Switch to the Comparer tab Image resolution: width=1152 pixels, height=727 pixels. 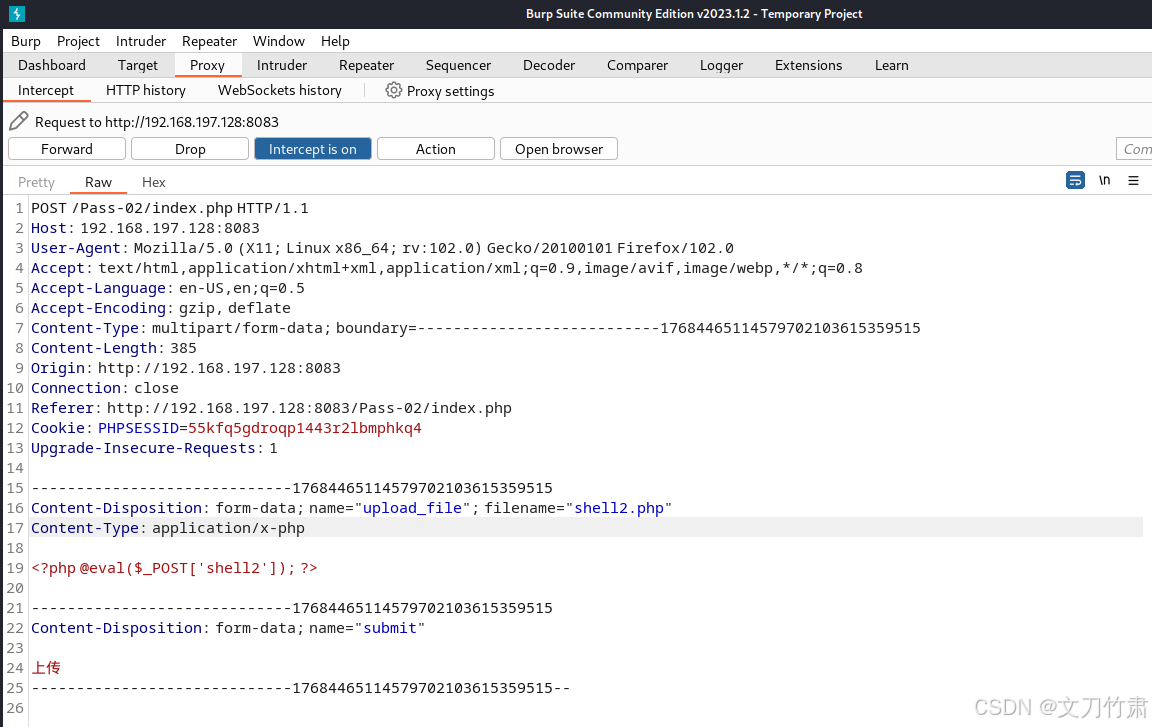(x=637, y=65)
